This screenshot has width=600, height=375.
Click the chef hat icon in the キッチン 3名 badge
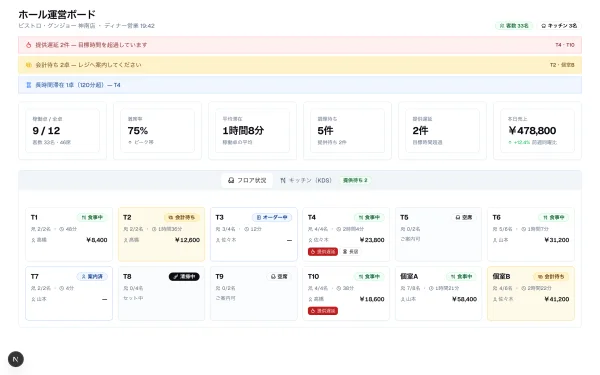(543, 26)
